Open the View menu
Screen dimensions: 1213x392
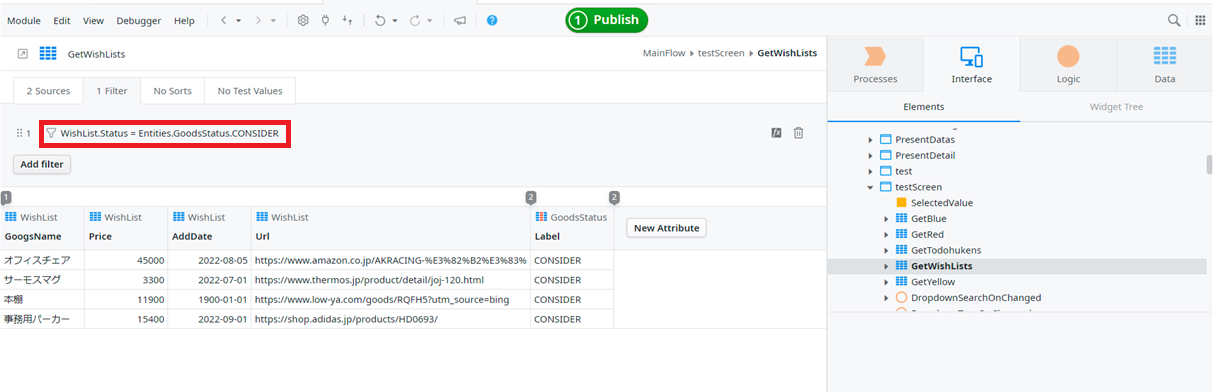coord(93,20)
